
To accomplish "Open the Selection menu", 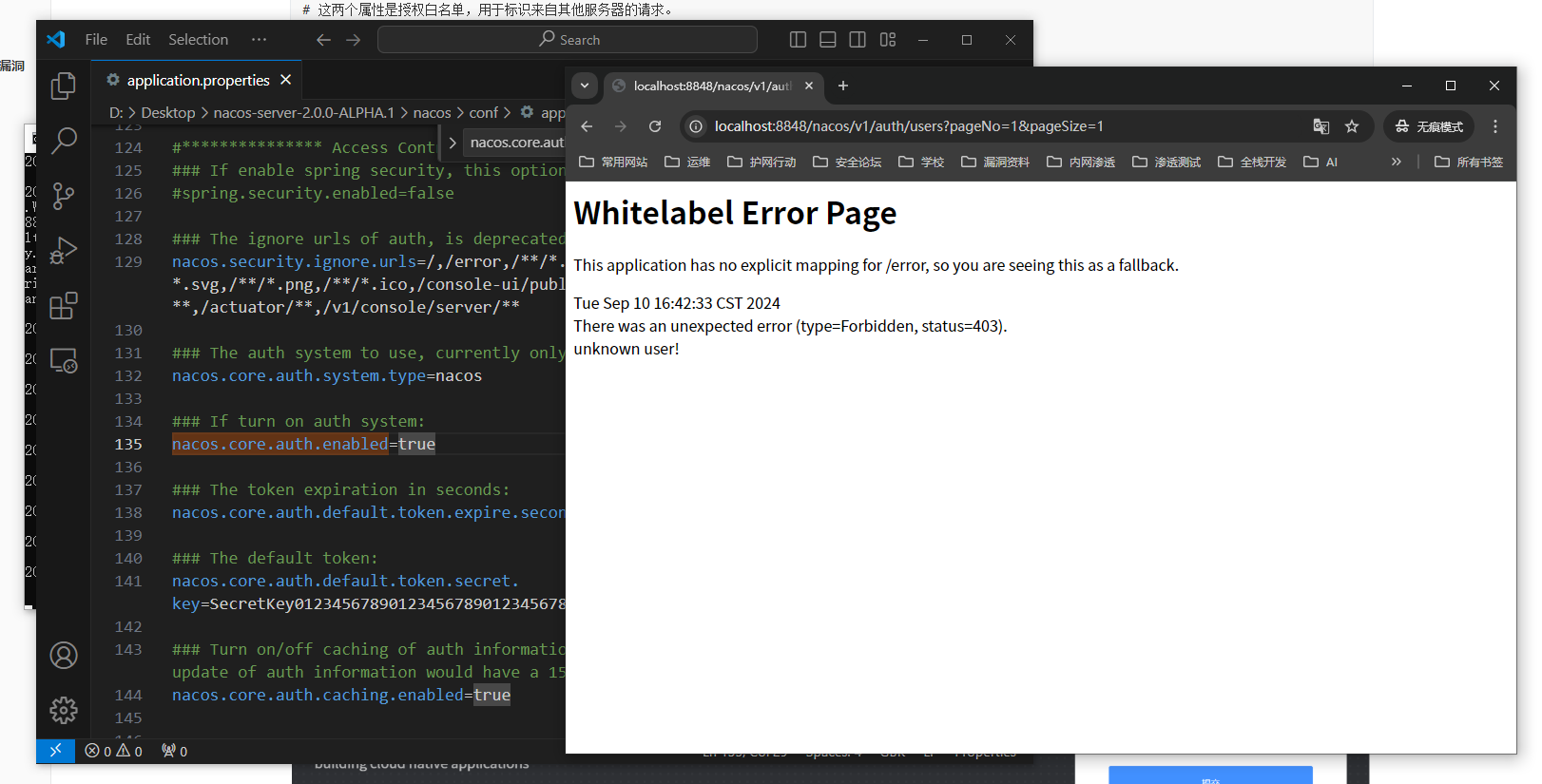I will coord(198,40).
